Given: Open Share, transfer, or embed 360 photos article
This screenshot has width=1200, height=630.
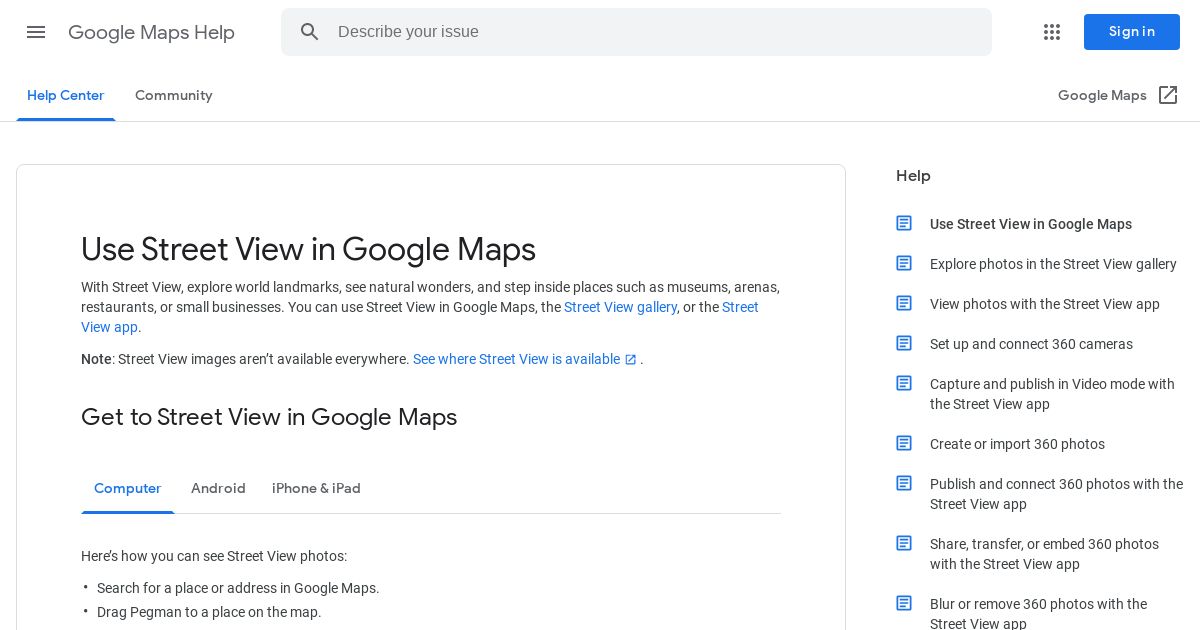Looking at the screenshot, I should tap(1044, 554).
